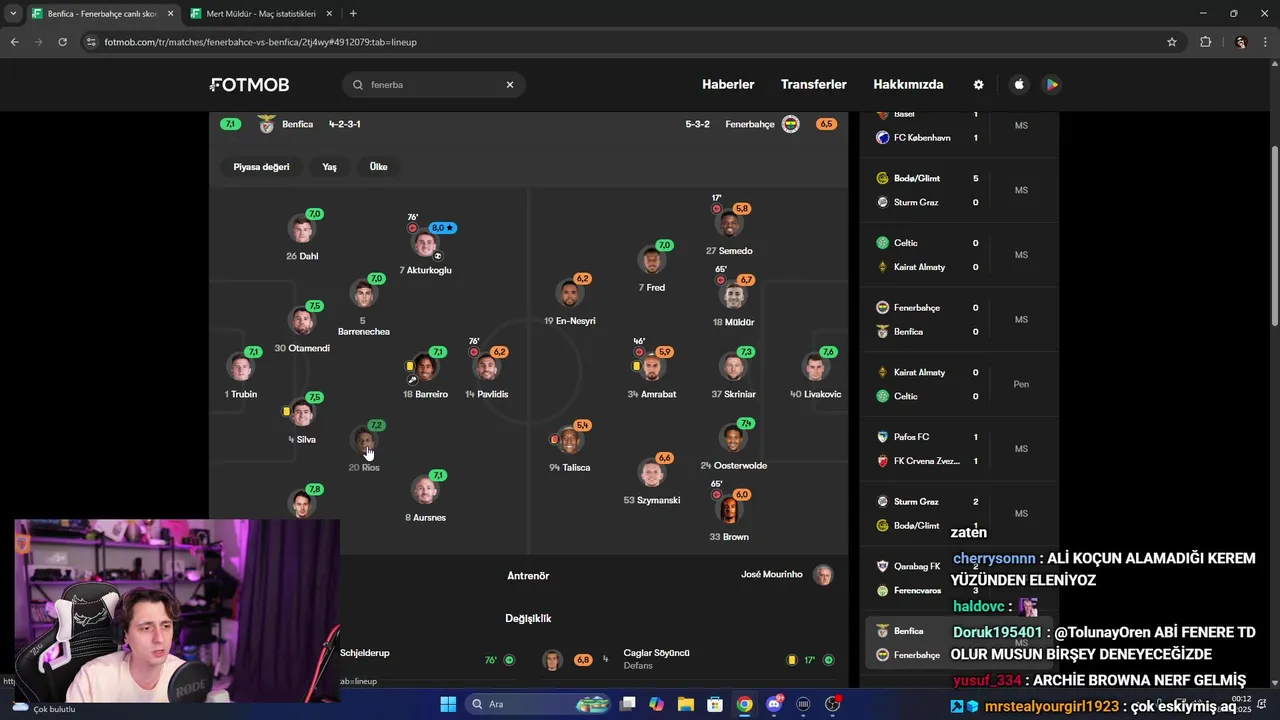Viewport: 1280px width, 720px height.
Task: Open the Haberler menu item
Action: click(x=728, y=85)
